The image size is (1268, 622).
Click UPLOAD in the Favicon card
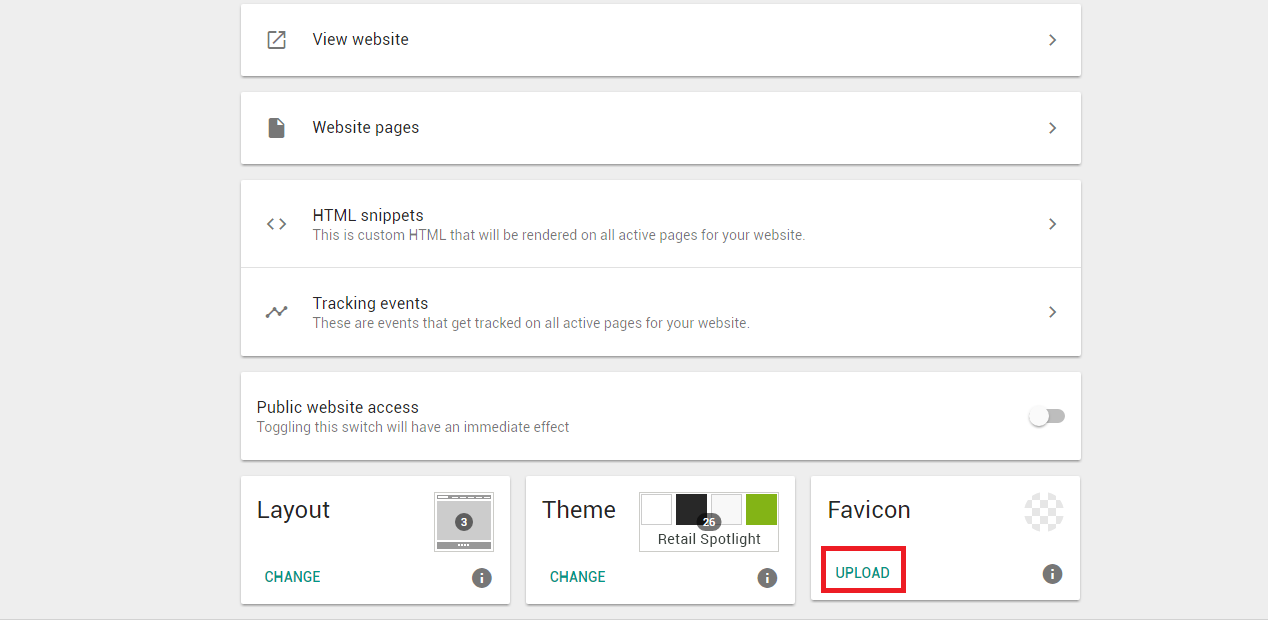(862, 573)
